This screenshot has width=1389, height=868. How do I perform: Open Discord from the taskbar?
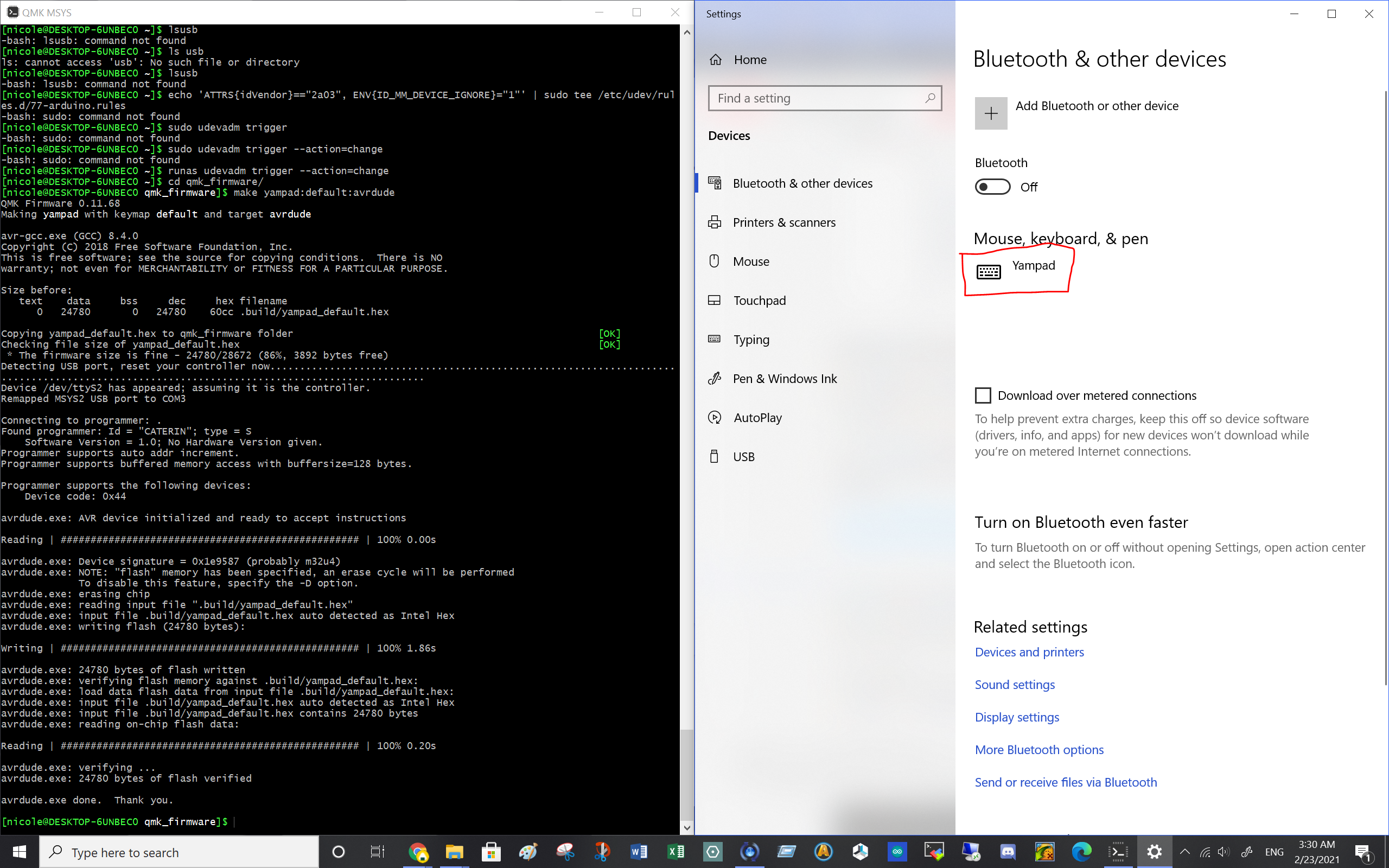point(1008,852)
